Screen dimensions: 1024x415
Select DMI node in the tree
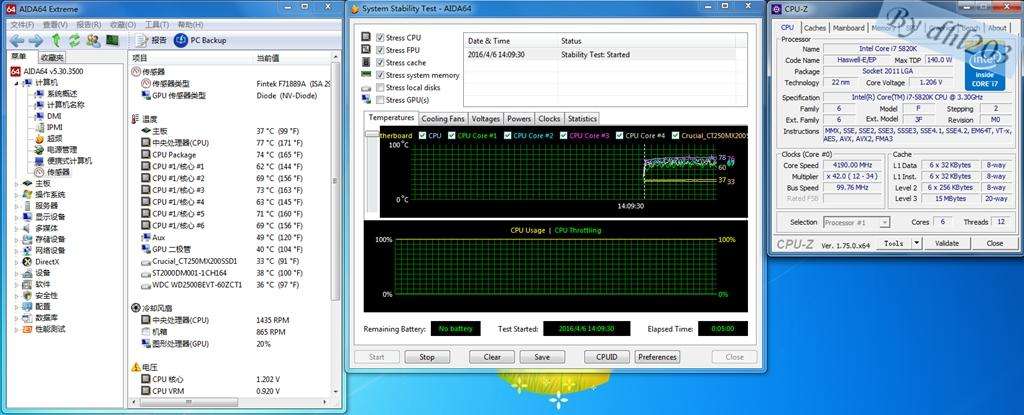click(x=48, y=116)
